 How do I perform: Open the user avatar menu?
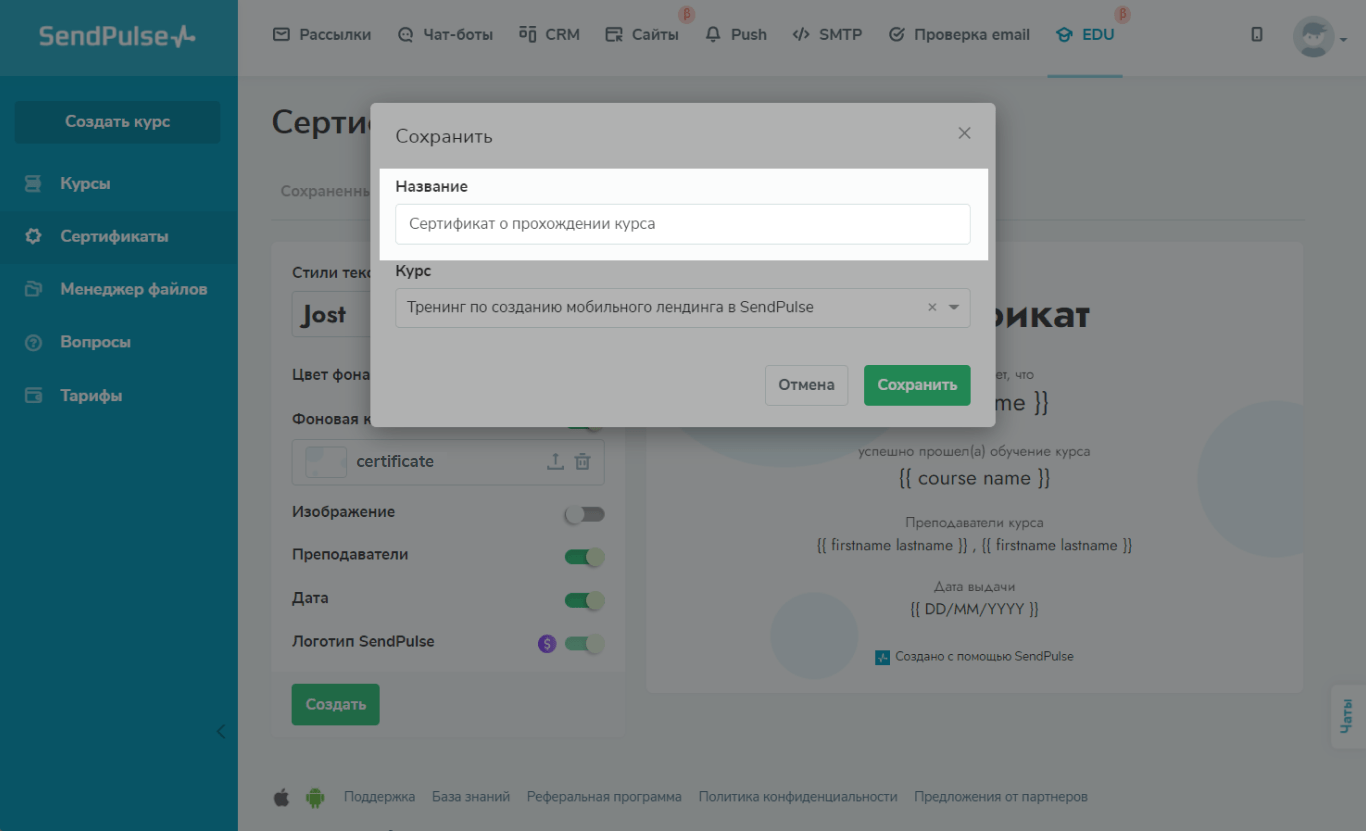(1313, 37)
